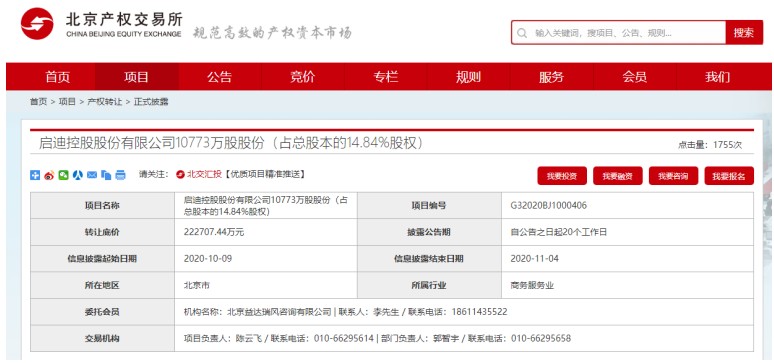
Task: Share to Weibo icon
Action: point(49,175)
